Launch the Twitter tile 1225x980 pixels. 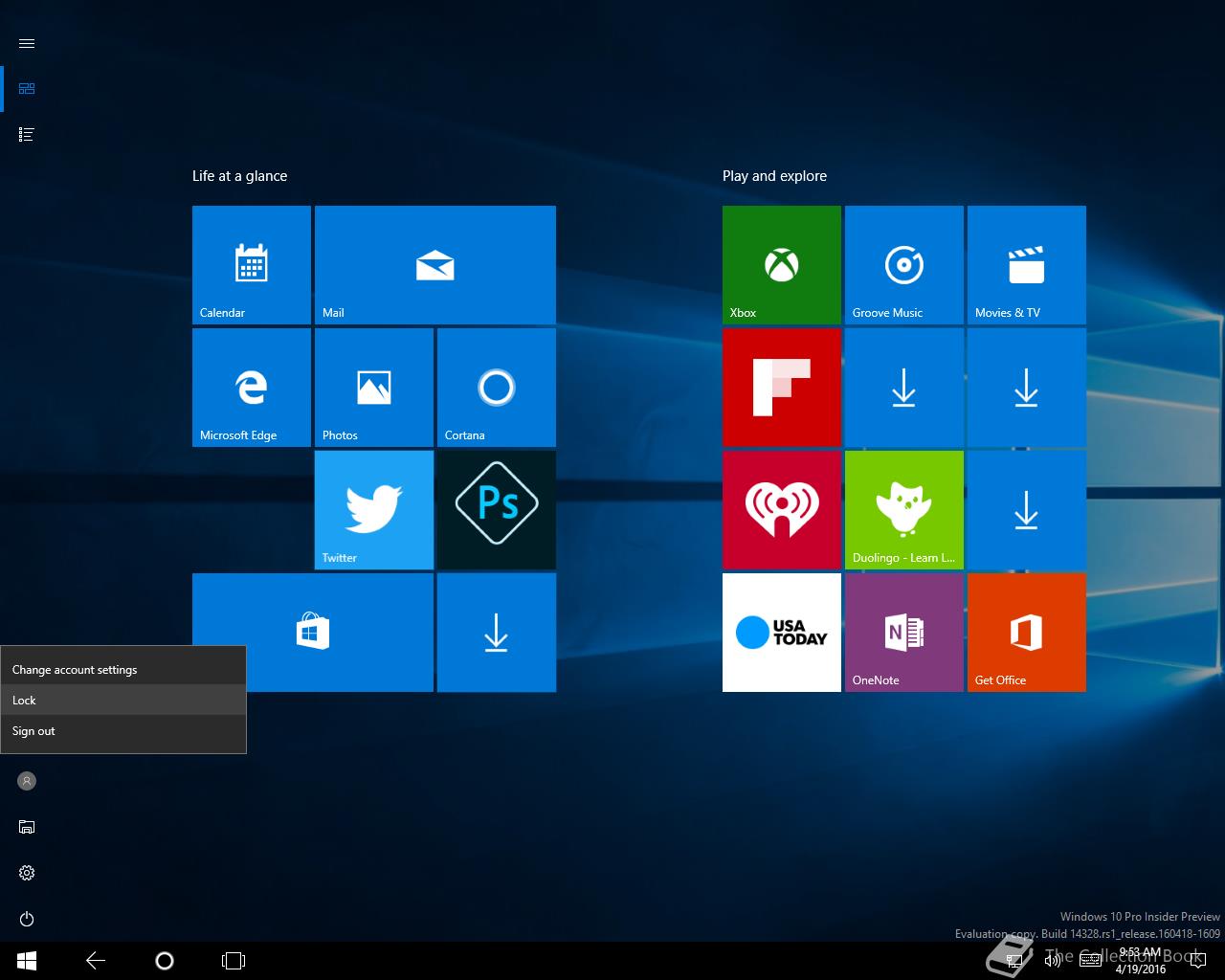coord(374,510)
